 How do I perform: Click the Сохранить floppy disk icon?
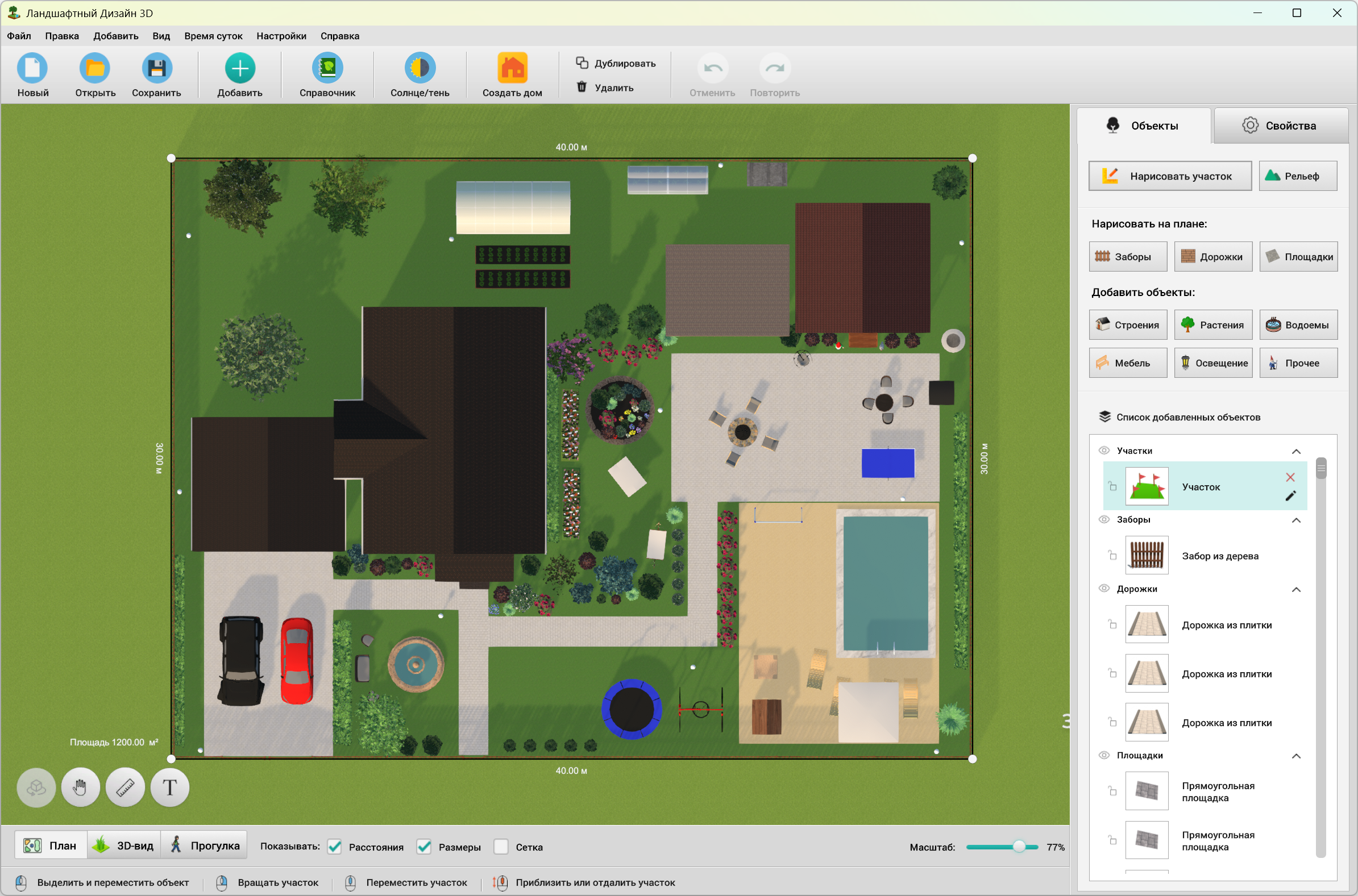(x=156, y=68)
